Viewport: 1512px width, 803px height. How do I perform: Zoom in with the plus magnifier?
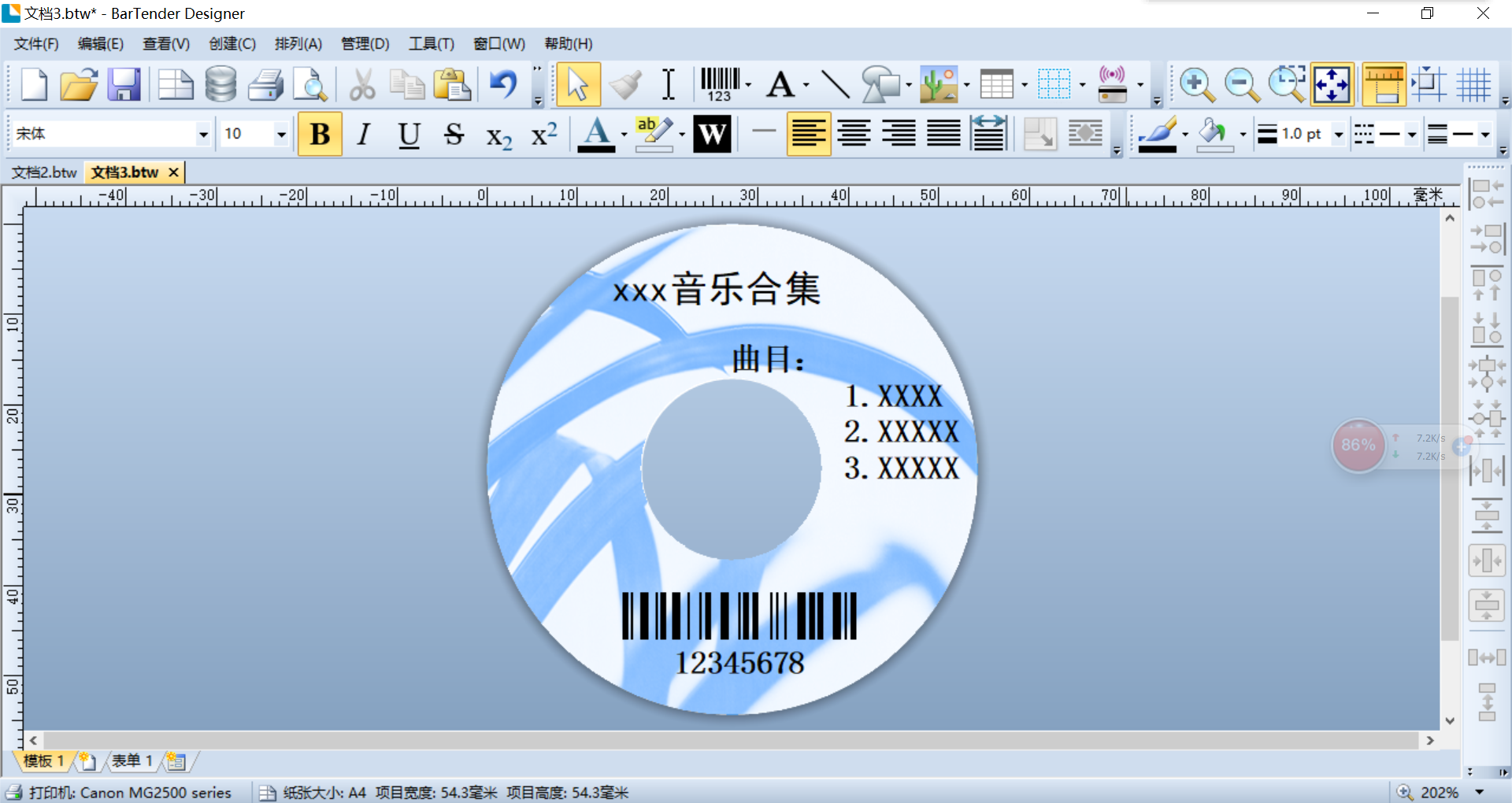pos(1197,84)
